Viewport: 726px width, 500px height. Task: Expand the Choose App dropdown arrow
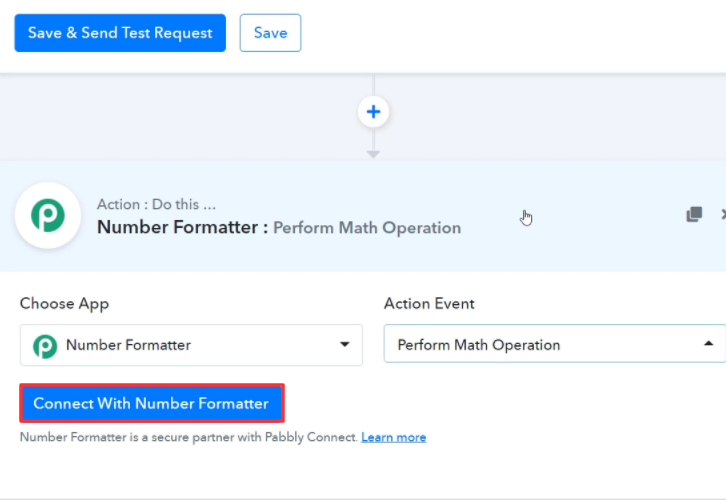pyautogui.click(x=344, y=345)
